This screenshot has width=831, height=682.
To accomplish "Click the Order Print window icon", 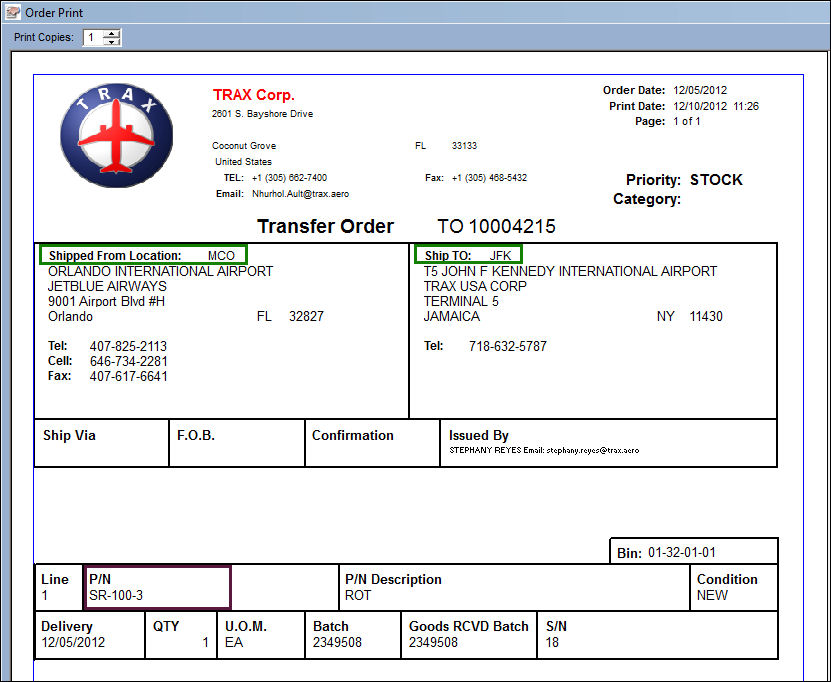I will [12, 12].
